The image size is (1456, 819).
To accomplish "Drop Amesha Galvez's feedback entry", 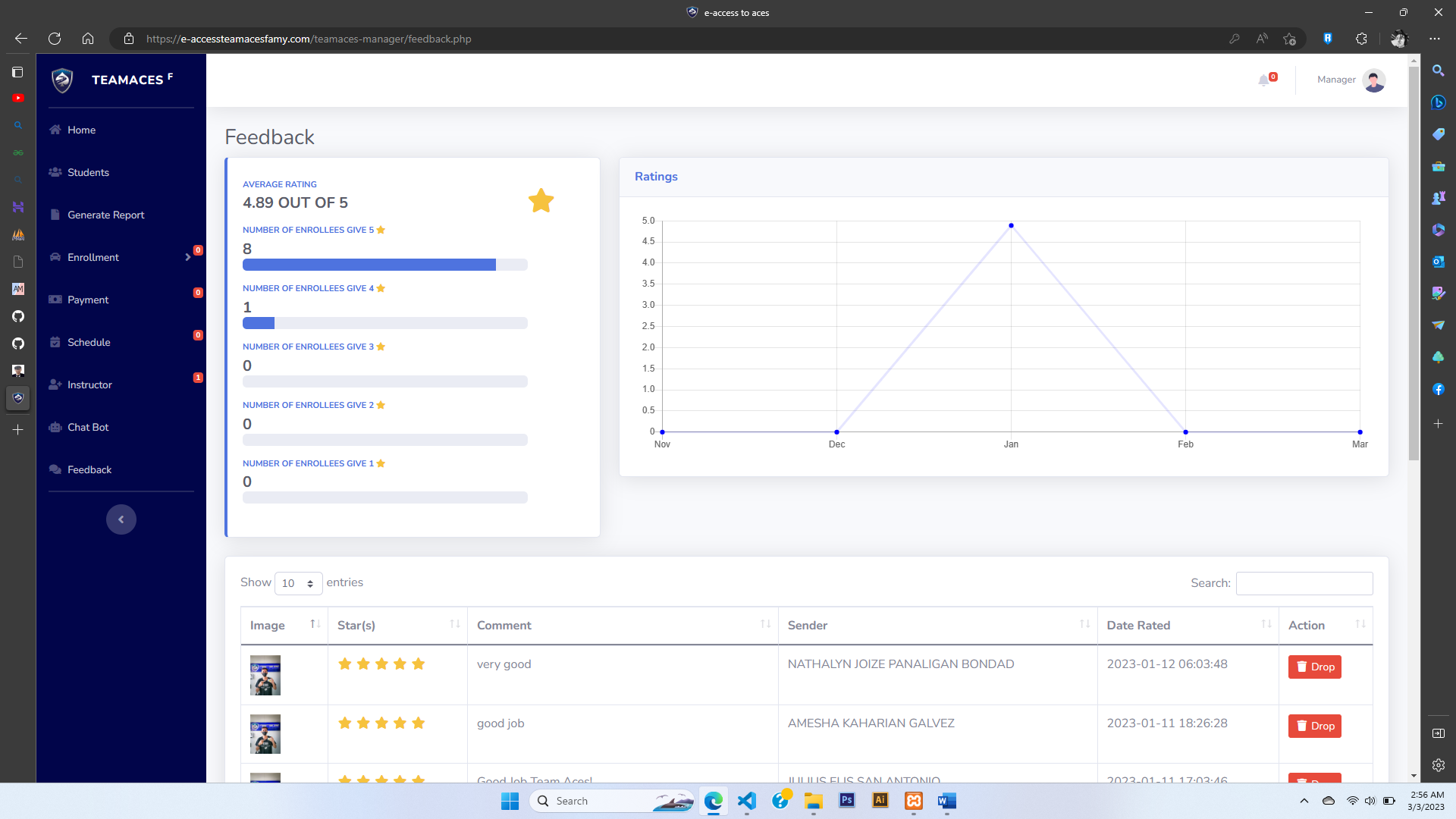I will coord(1314,726).
